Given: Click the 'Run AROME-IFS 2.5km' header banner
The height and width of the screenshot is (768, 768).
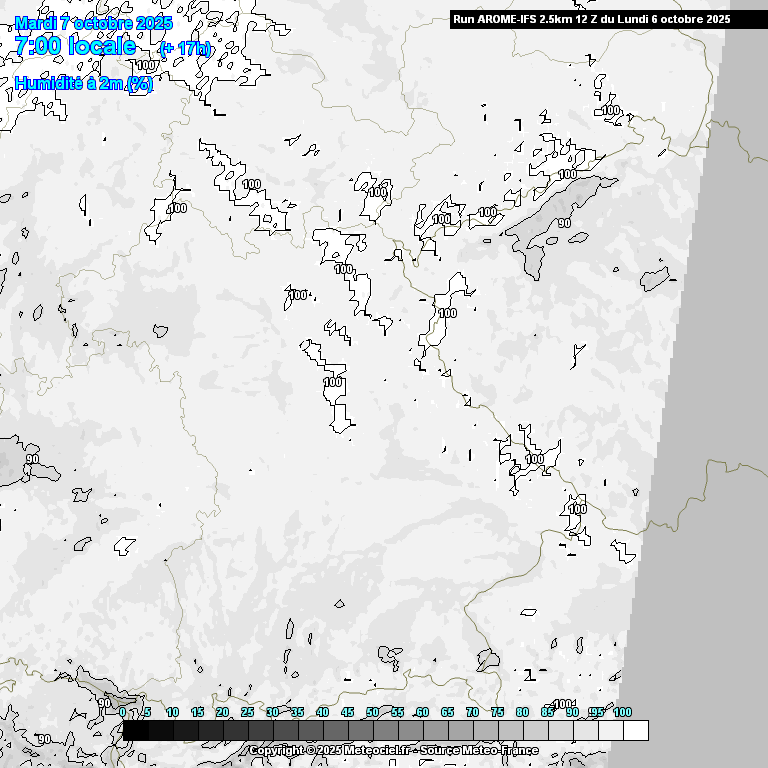Looking at the screenshot, I should pyautogui.click(x=591, y=19).
